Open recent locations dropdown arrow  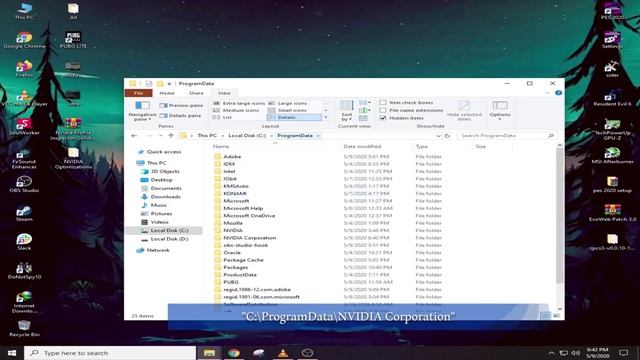coord(160,136)
